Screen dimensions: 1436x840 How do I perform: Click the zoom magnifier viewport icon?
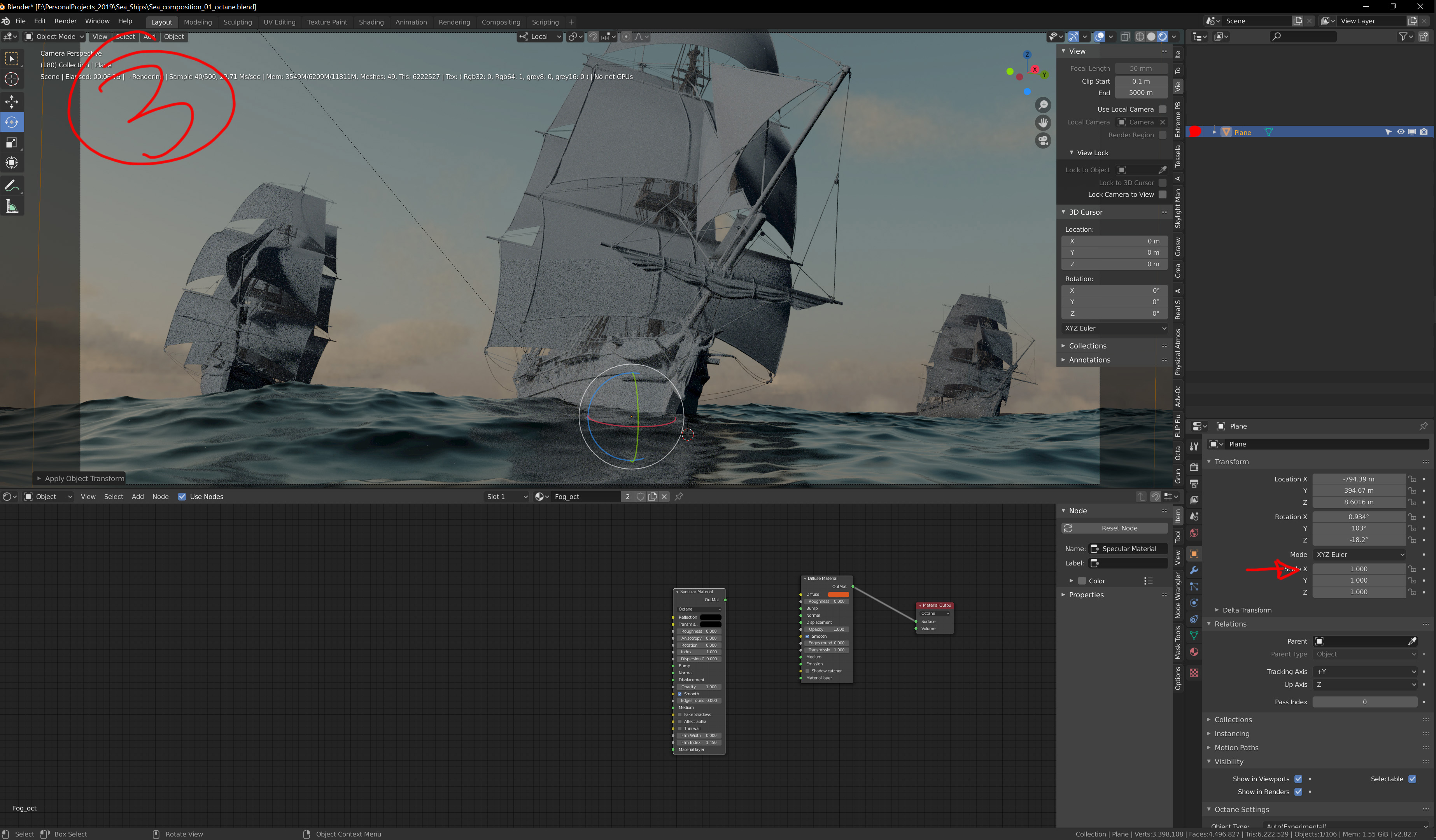(x=1043, y=105)
